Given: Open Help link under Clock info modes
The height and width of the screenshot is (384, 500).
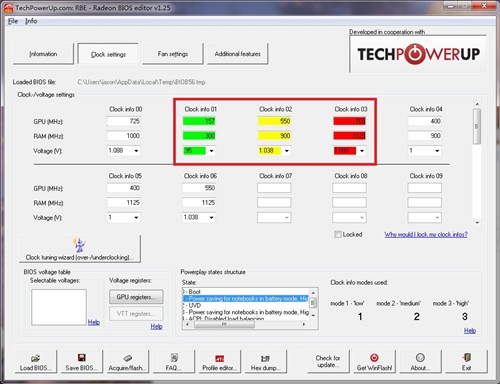Looking at the screenshot, I should 470,330.
